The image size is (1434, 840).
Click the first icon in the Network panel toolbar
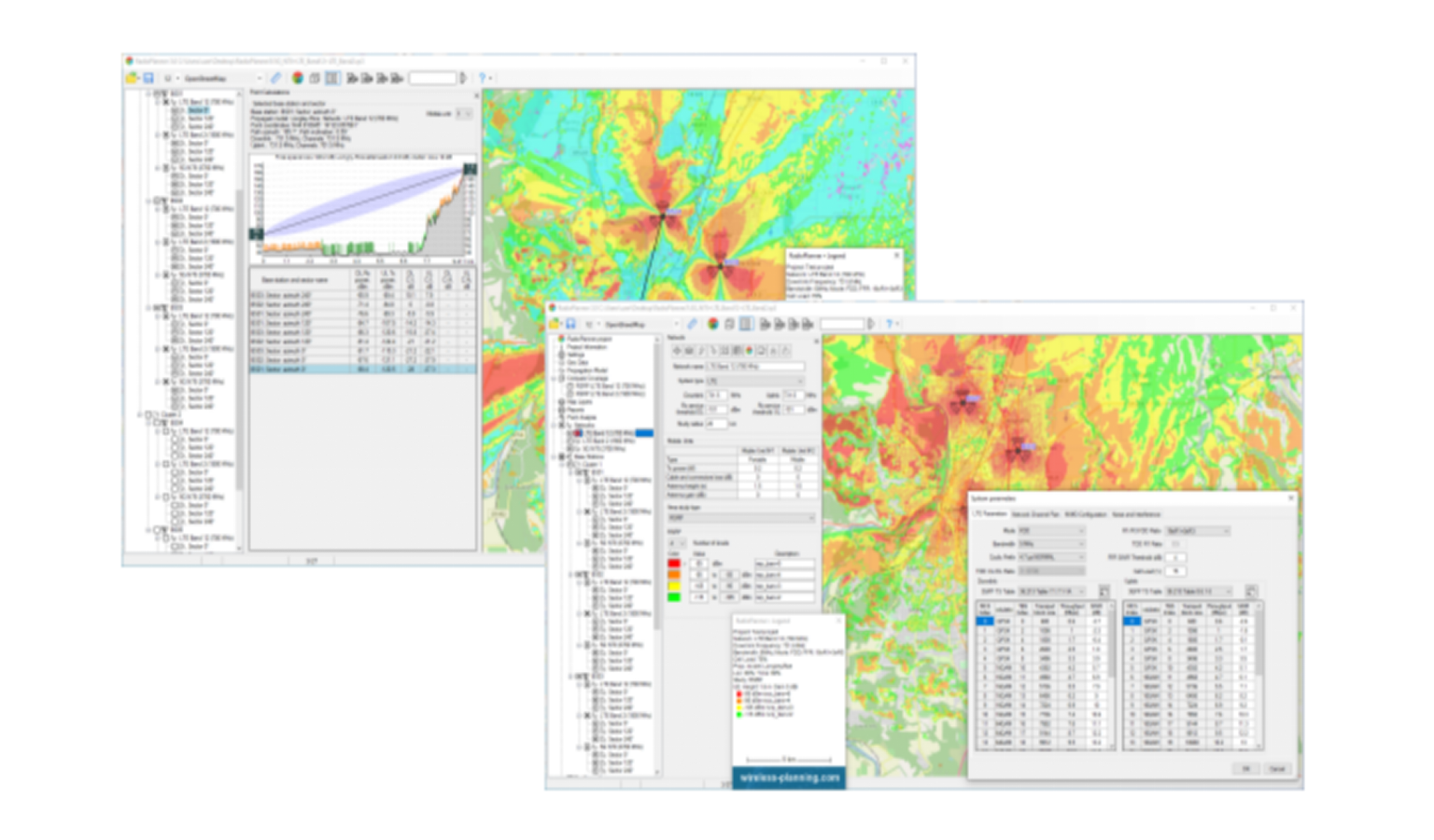click(x=677, y=351)
